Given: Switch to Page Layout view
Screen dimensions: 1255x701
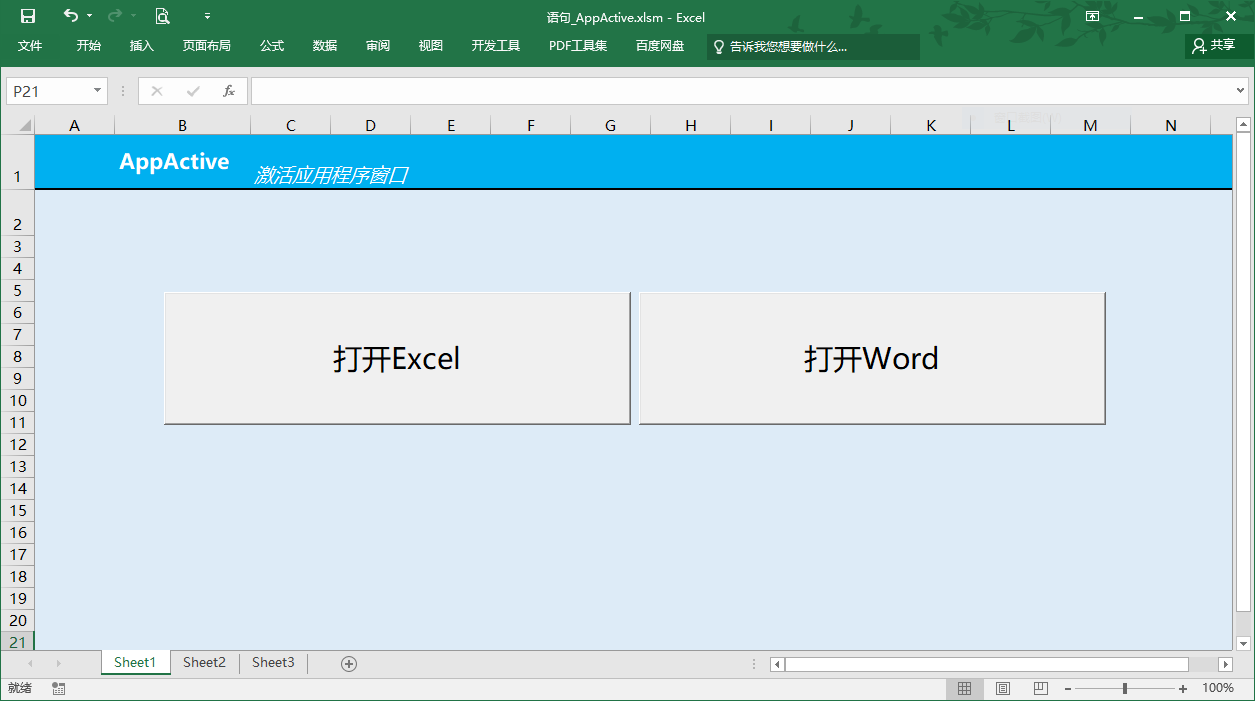Looking at the screenshot, I should point(1003,688).
